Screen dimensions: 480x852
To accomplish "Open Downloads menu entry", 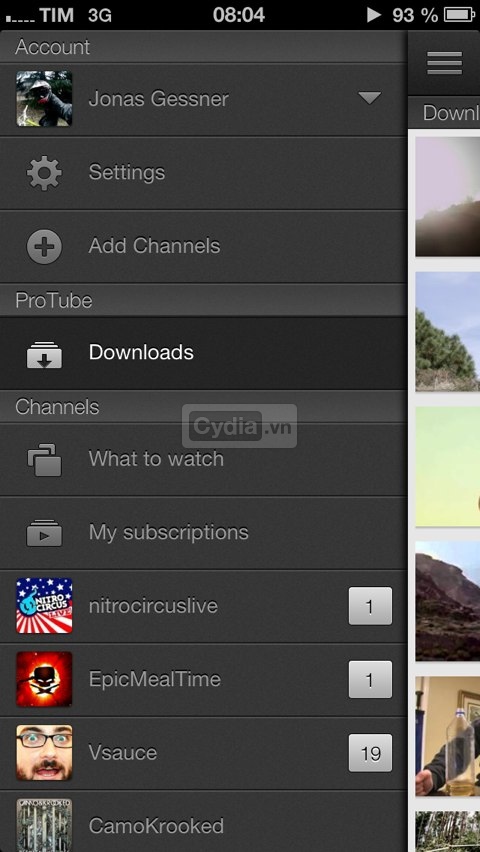I will (x=203, y=353).
